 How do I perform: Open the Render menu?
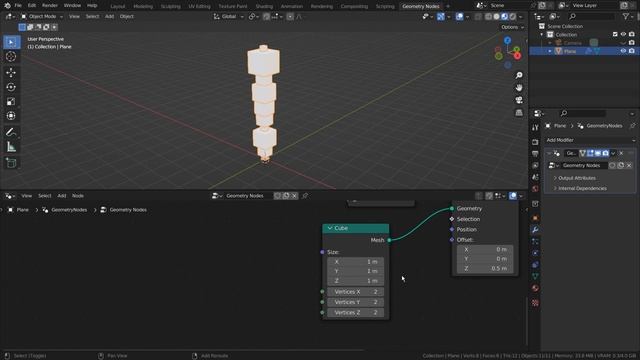pyautogui.click(x=50, y=5)
